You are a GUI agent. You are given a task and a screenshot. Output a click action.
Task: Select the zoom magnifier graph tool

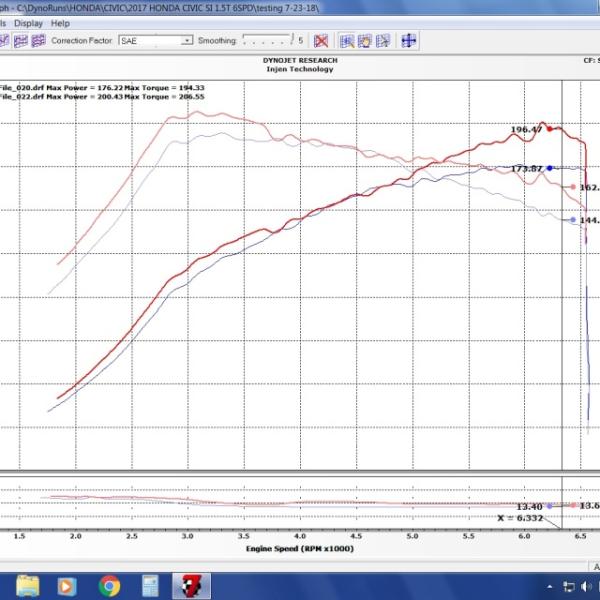coord(347,41)
